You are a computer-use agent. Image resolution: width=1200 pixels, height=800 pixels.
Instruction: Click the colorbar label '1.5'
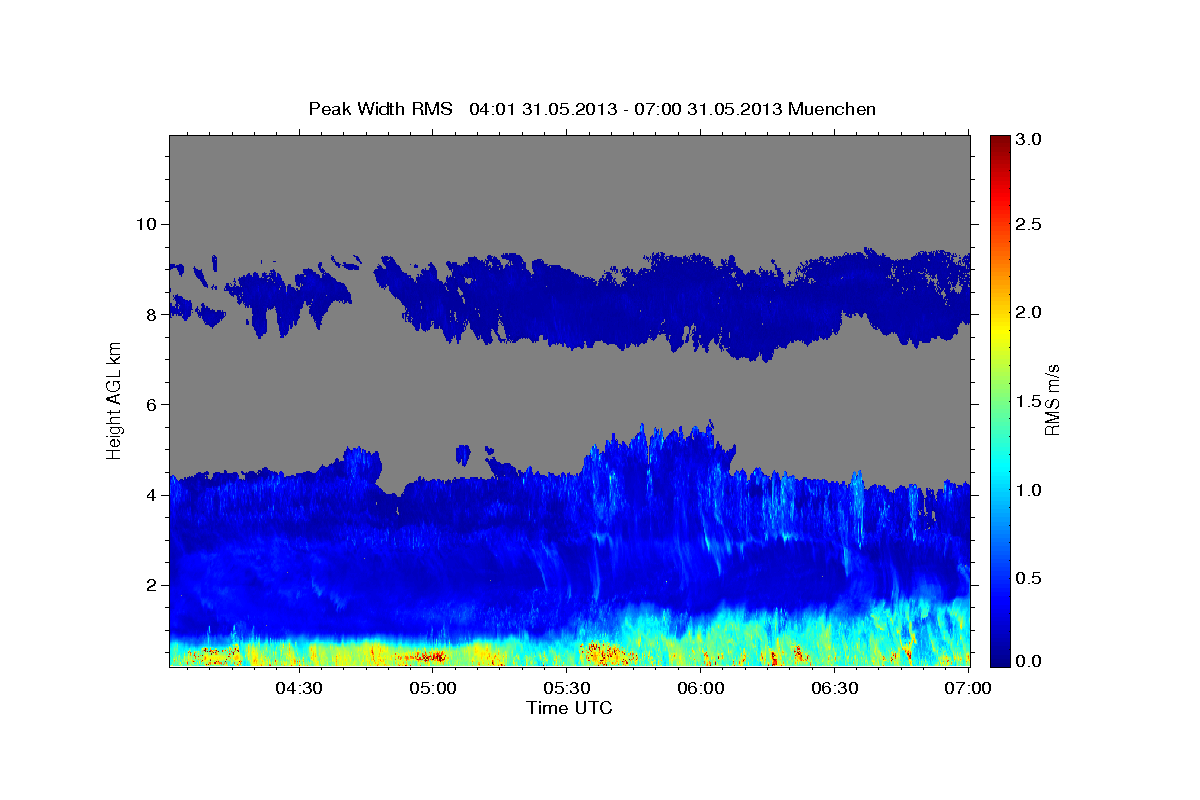click(1029, 401)
